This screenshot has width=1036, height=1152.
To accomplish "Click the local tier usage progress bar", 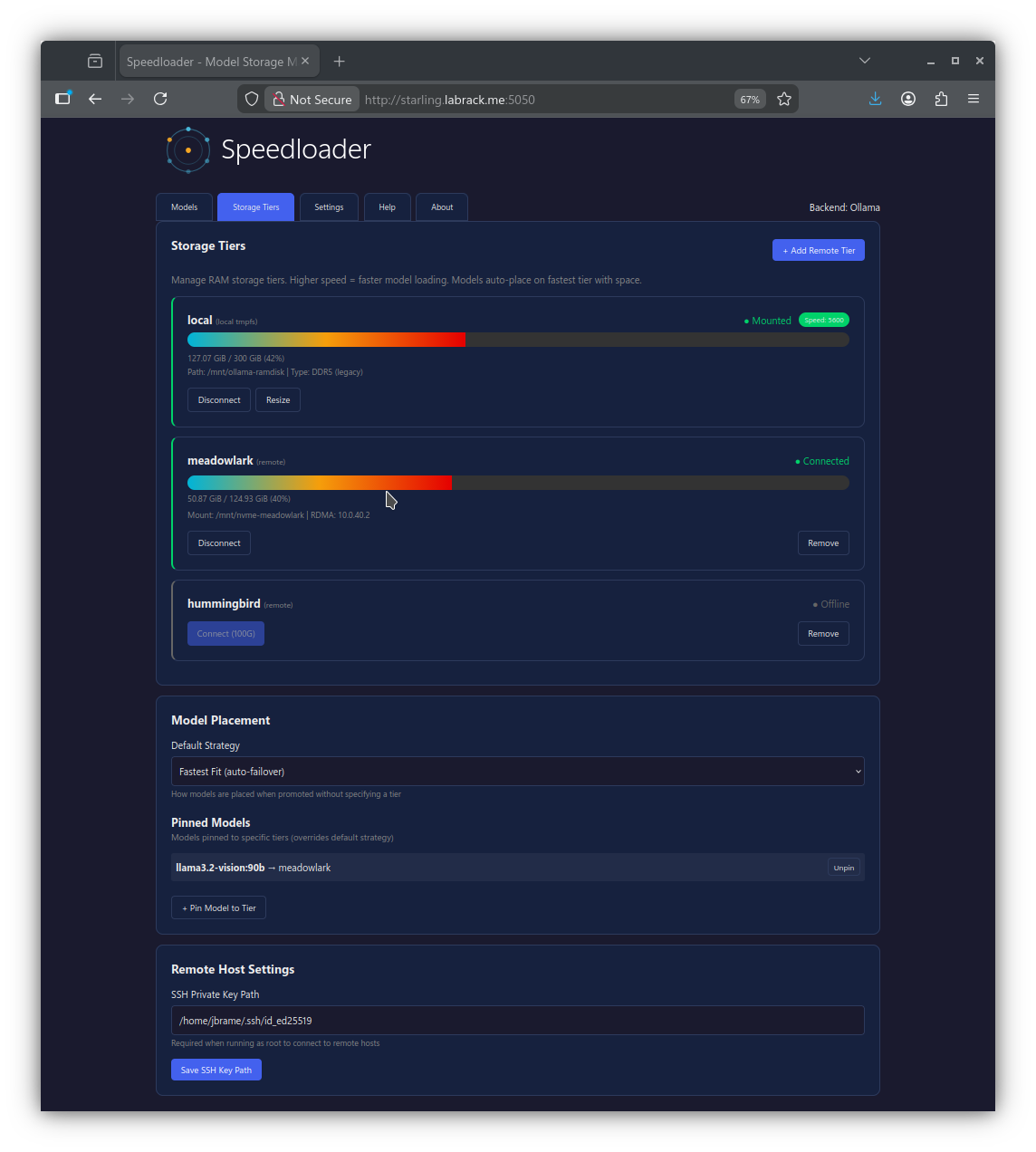I will point(517,340).
